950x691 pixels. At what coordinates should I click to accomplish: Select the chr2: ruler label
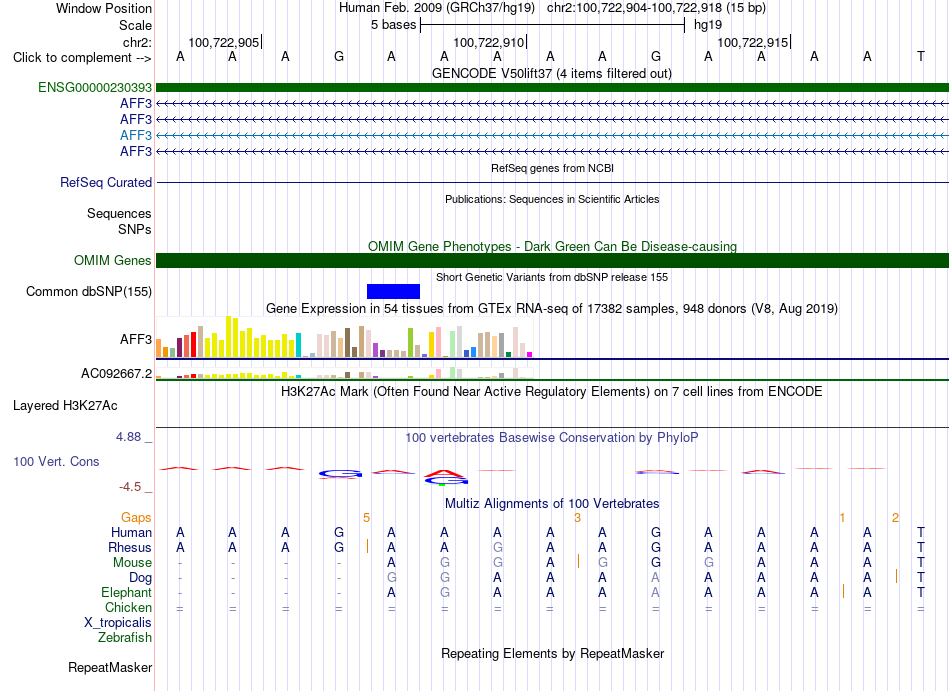pos(138,42)
